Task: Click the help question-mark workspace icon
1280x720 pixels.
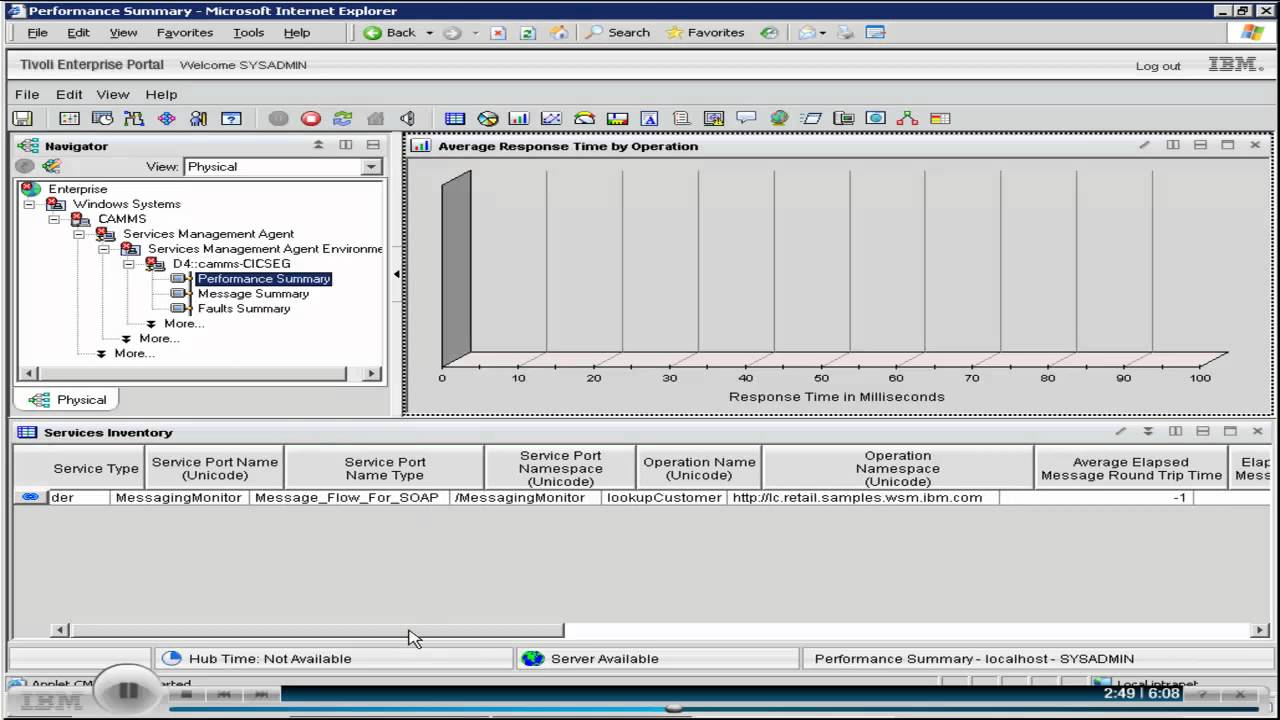Action: tap(231, 118)
